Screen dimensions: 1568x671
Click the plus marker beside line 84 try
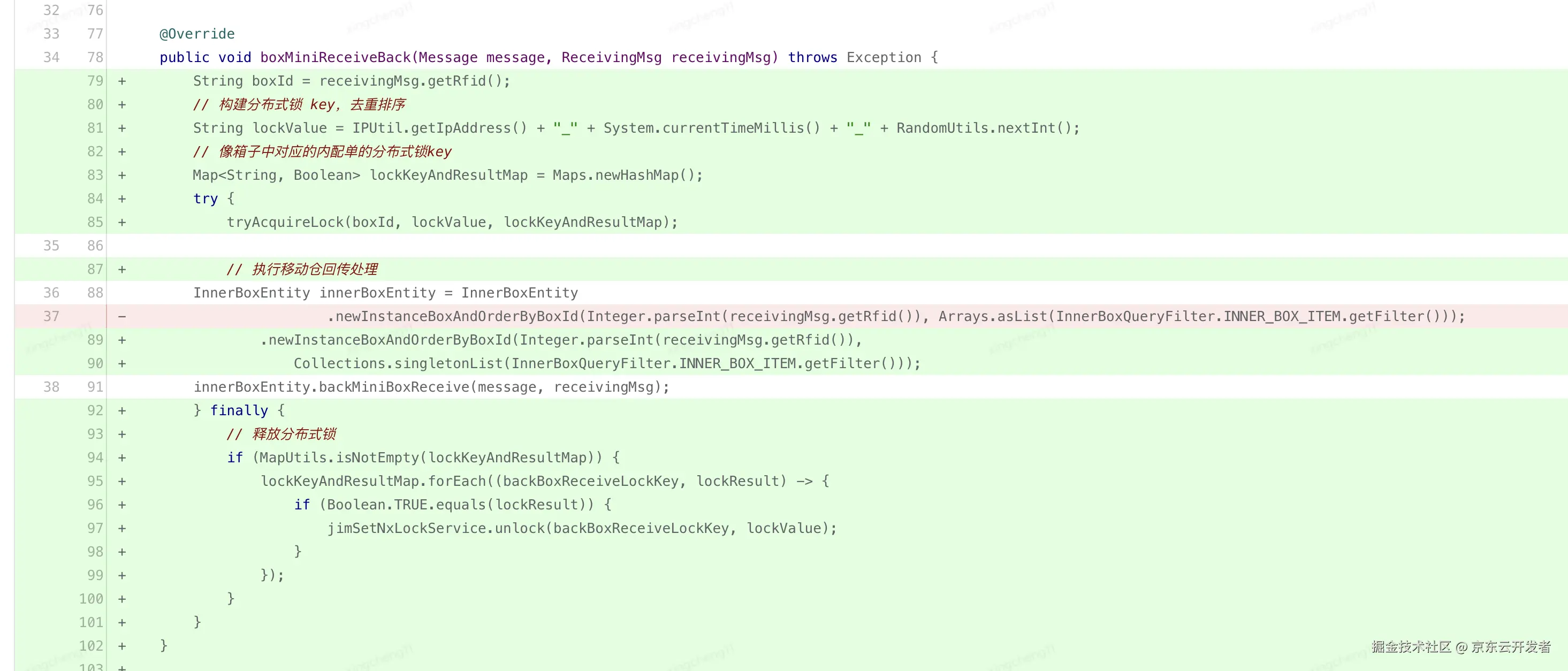(121, 199)
